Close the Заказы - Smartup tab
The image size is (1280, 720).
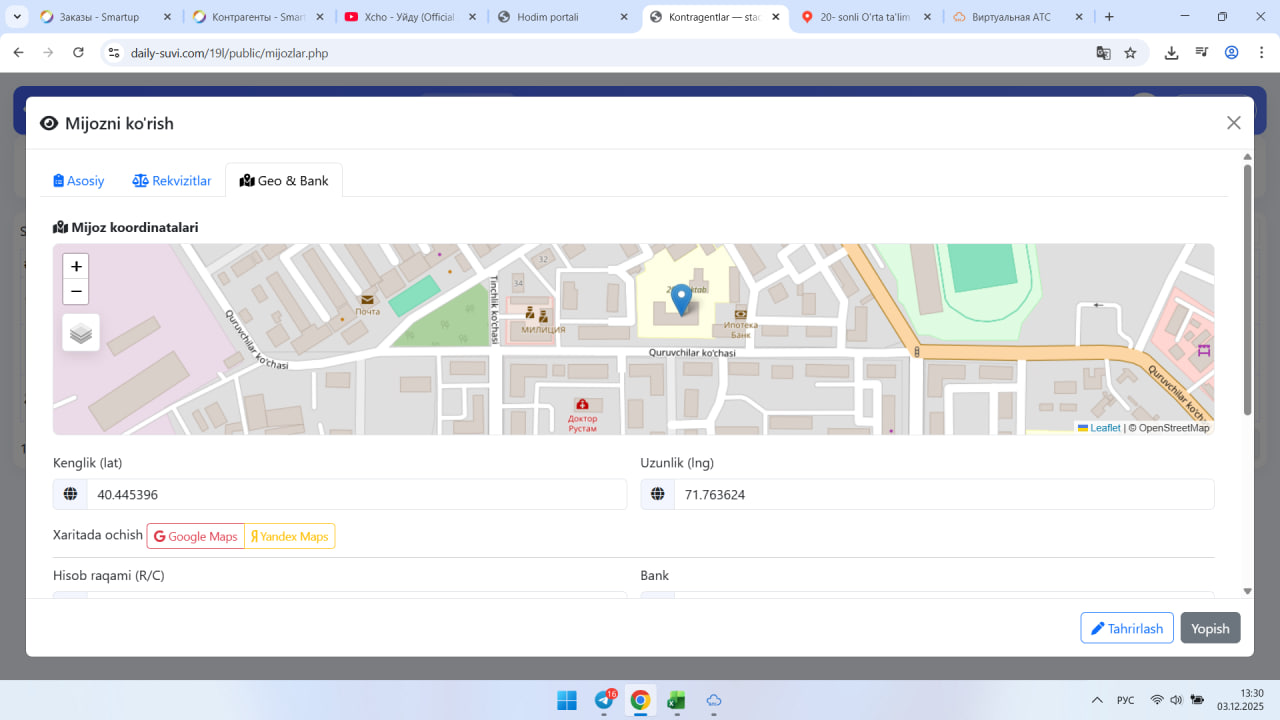tap(166, 17)
